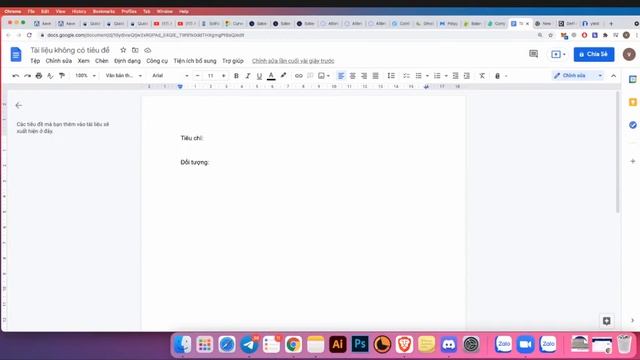Viewport: 640px width, 360px height.
Task: Print the document using printer icon
Action: point(39,76)
